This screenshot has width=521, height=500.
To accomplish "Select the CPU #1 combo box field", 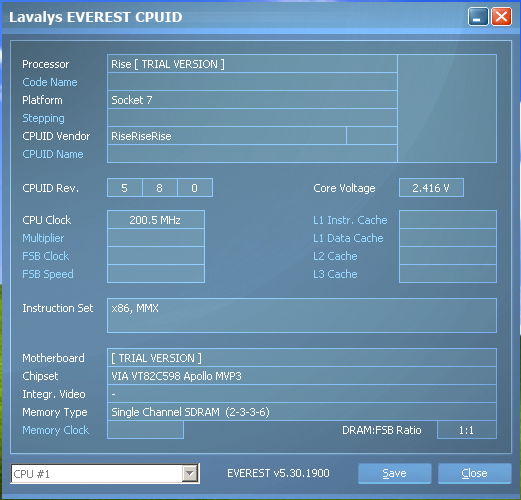I will 105,473.
